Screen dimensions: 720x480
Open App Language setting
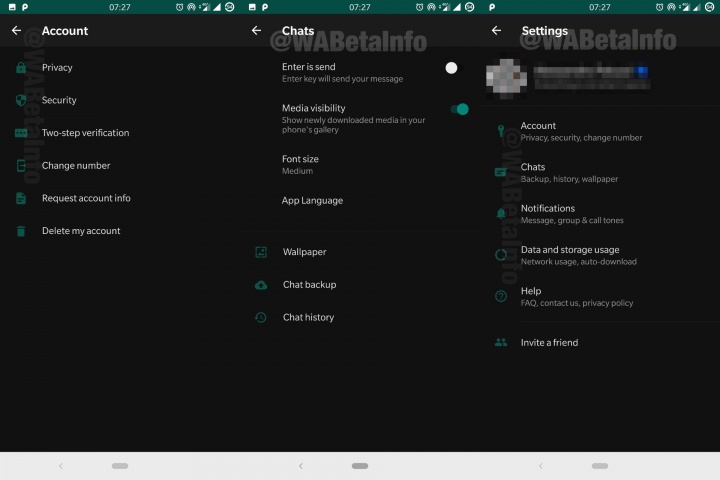(x=360, y=201)
